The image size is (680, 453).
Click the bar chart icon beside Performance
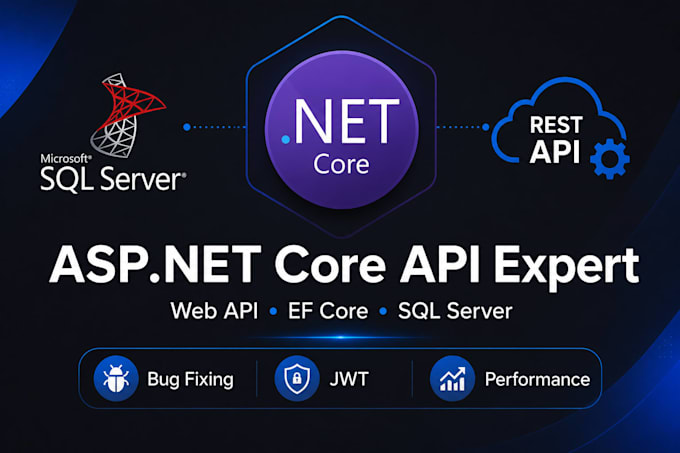(452, 378)
